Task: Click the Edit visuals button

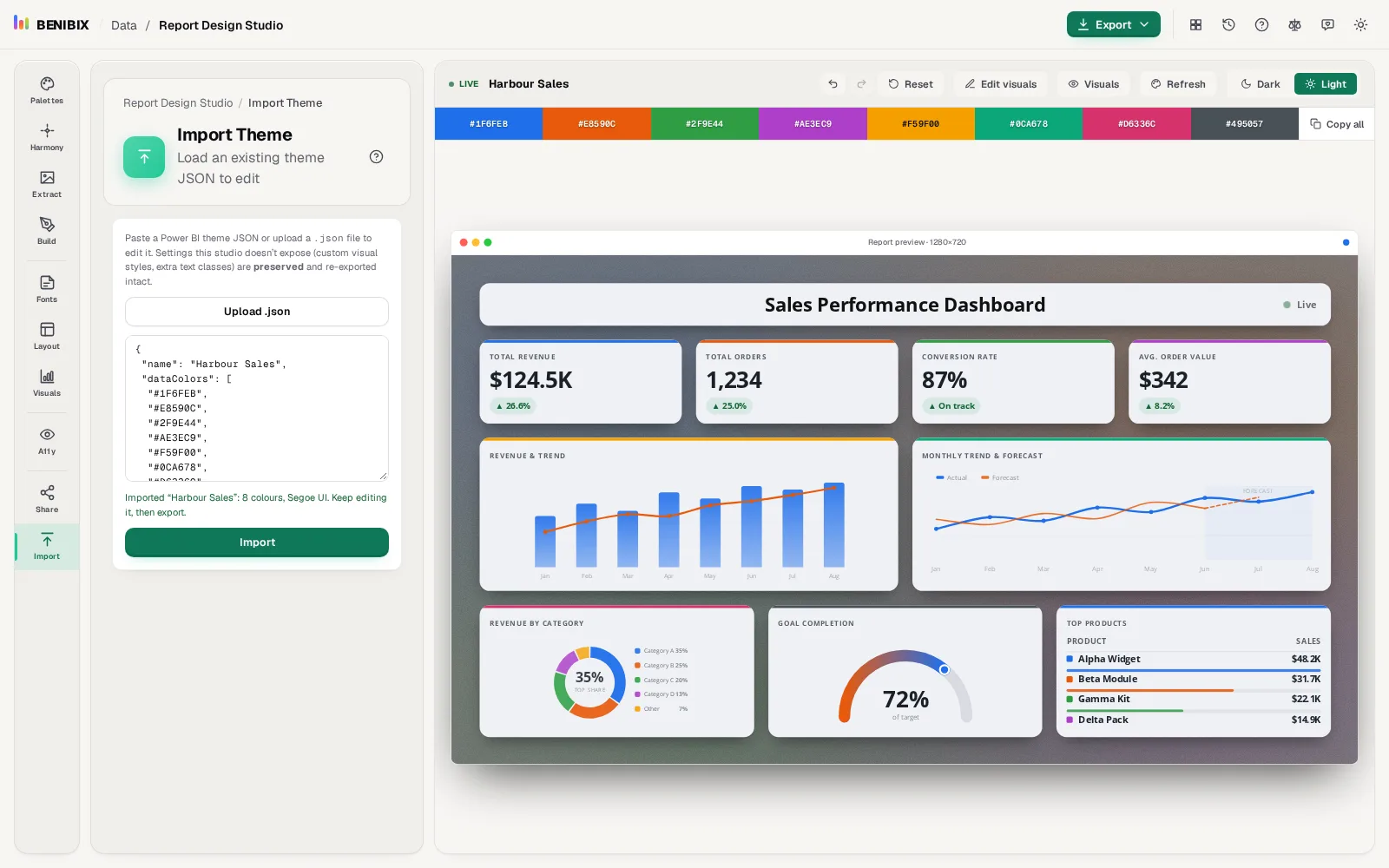Action: click(x=1000, y=84)
